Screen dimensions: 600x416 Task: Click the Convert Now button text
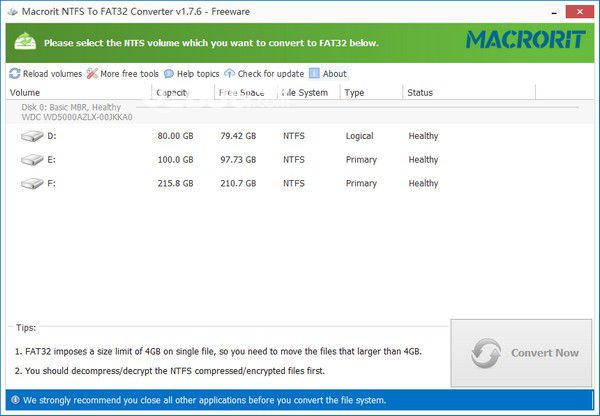click(x=545, y=353)
